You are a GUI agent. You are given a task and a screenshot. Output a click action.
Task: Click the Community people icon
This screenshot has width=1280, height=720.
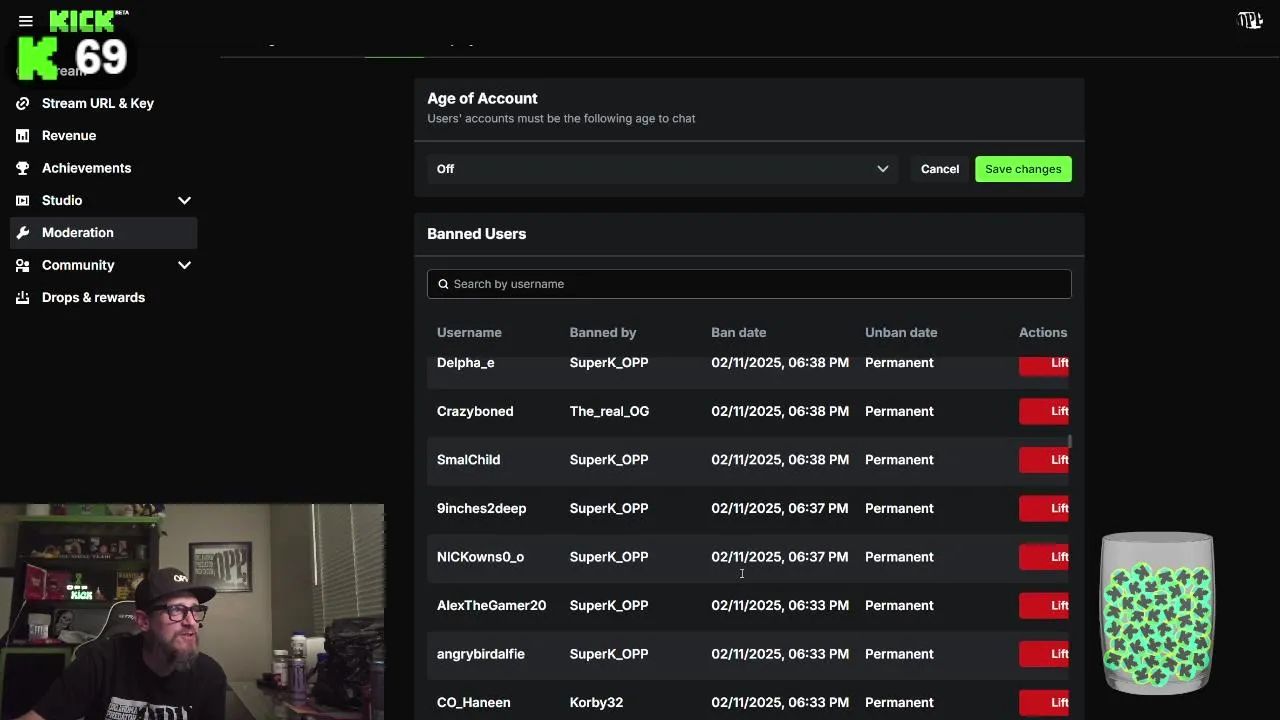coord(23,265)
